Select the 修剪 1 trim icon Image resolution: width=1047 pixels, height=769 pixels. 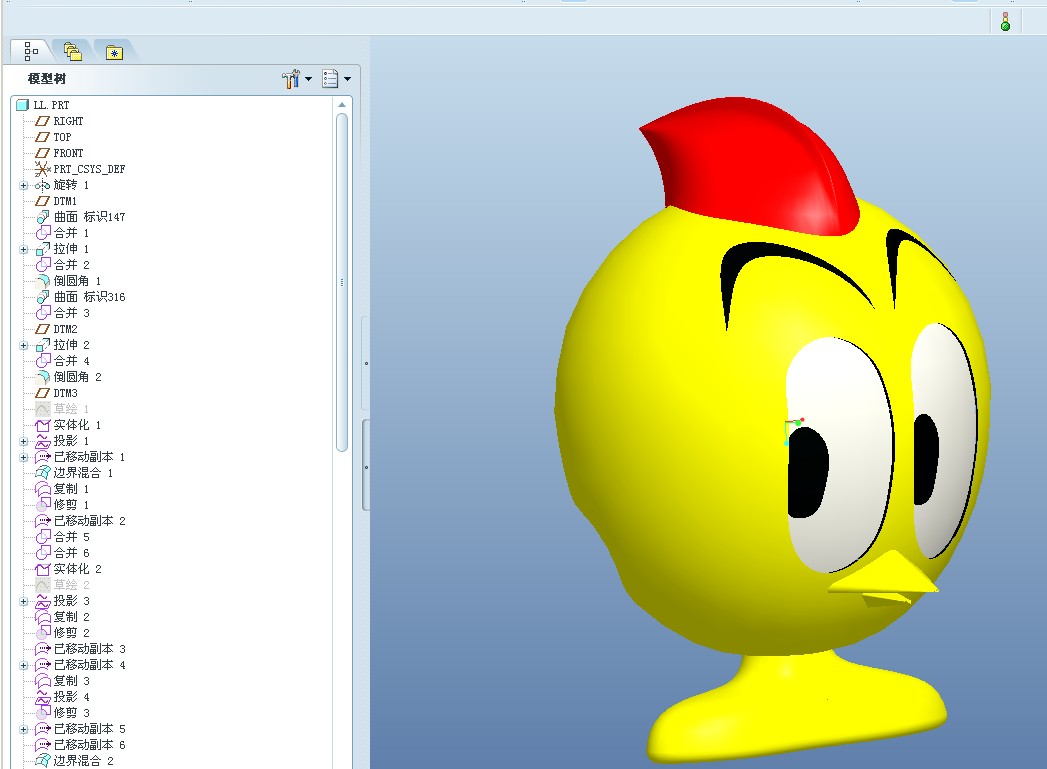click(x=43, y=505)
